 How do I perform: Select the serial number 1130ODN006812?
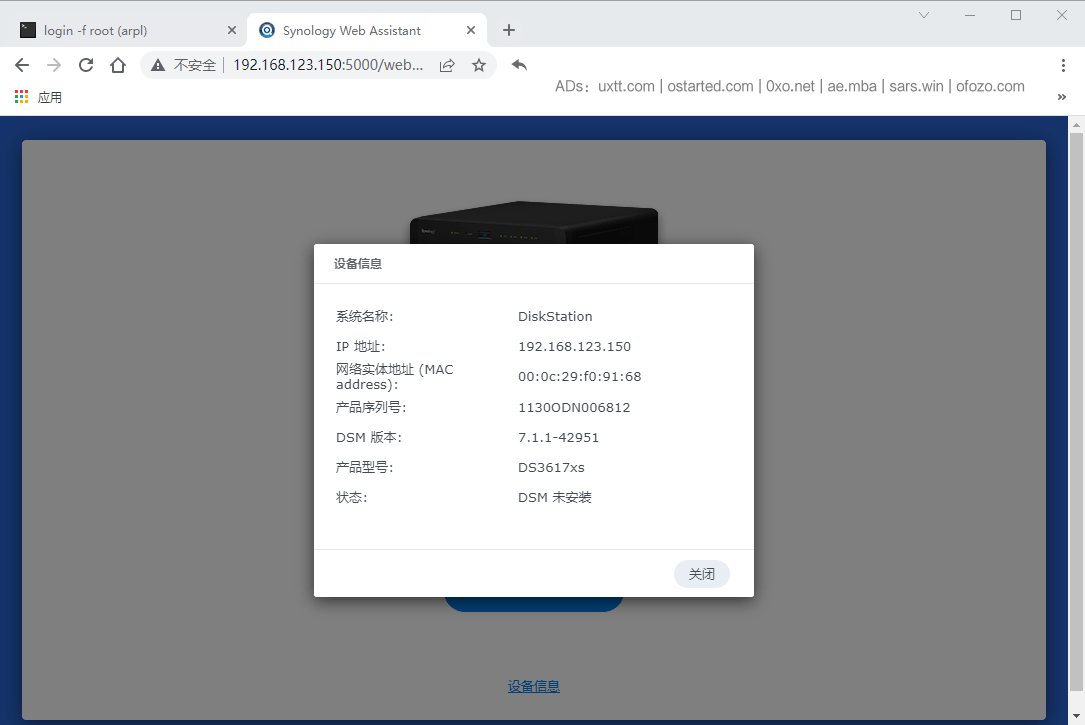point(574,407)
